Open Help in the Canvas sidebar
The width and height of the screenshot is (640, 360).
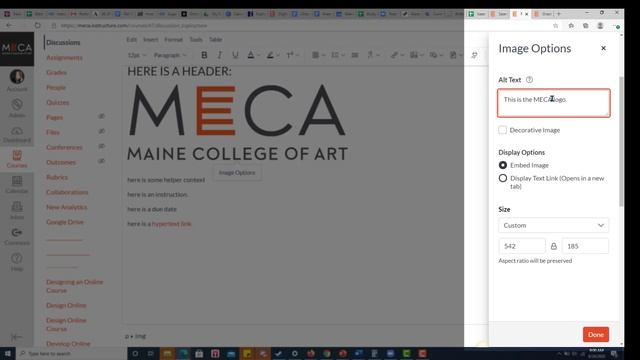coord(17,262)
